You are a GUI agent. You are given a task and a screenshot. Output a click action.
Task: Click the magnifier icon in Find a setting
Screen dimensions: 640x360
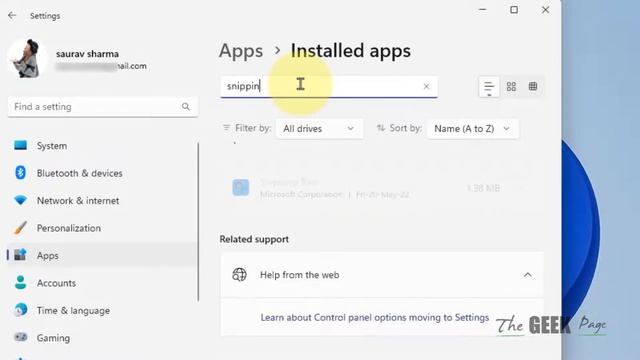pyautogui.click(x=186, y=107)
